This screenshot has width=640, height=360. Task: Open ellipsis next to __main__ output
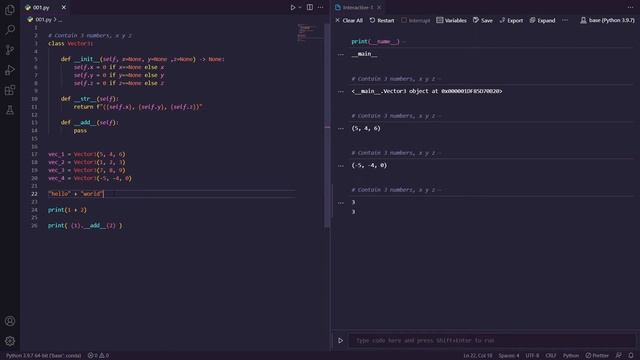pos(341,54)
